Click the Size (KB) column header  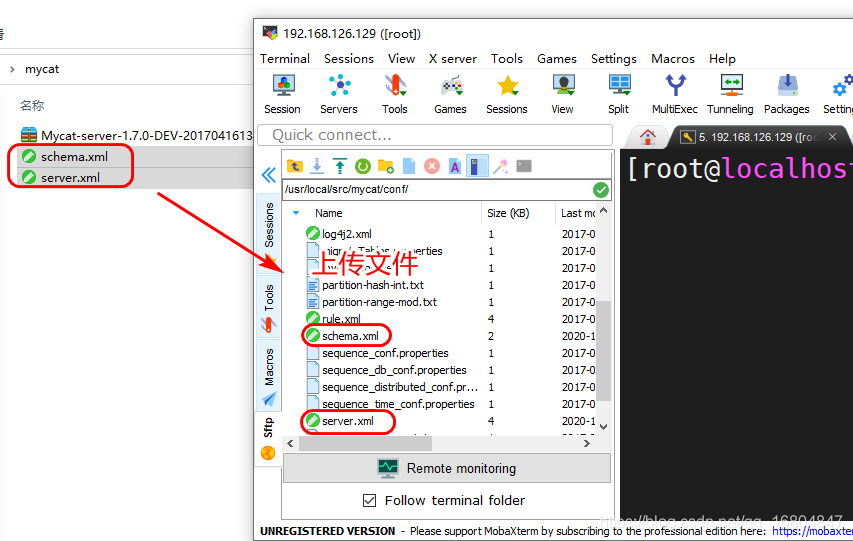point(518,213)
